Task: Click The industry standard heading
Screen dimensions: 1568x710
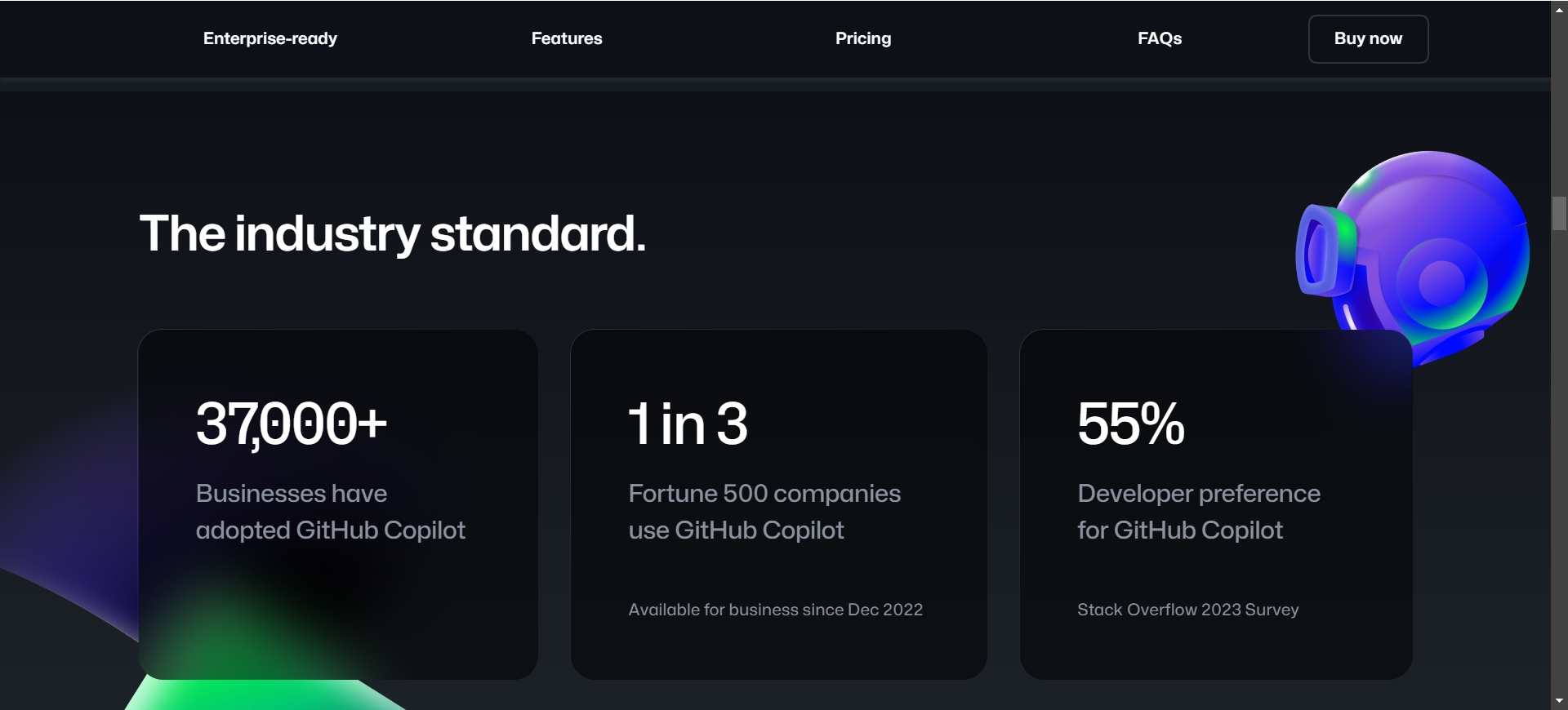Action: click(x=392, y=234)
